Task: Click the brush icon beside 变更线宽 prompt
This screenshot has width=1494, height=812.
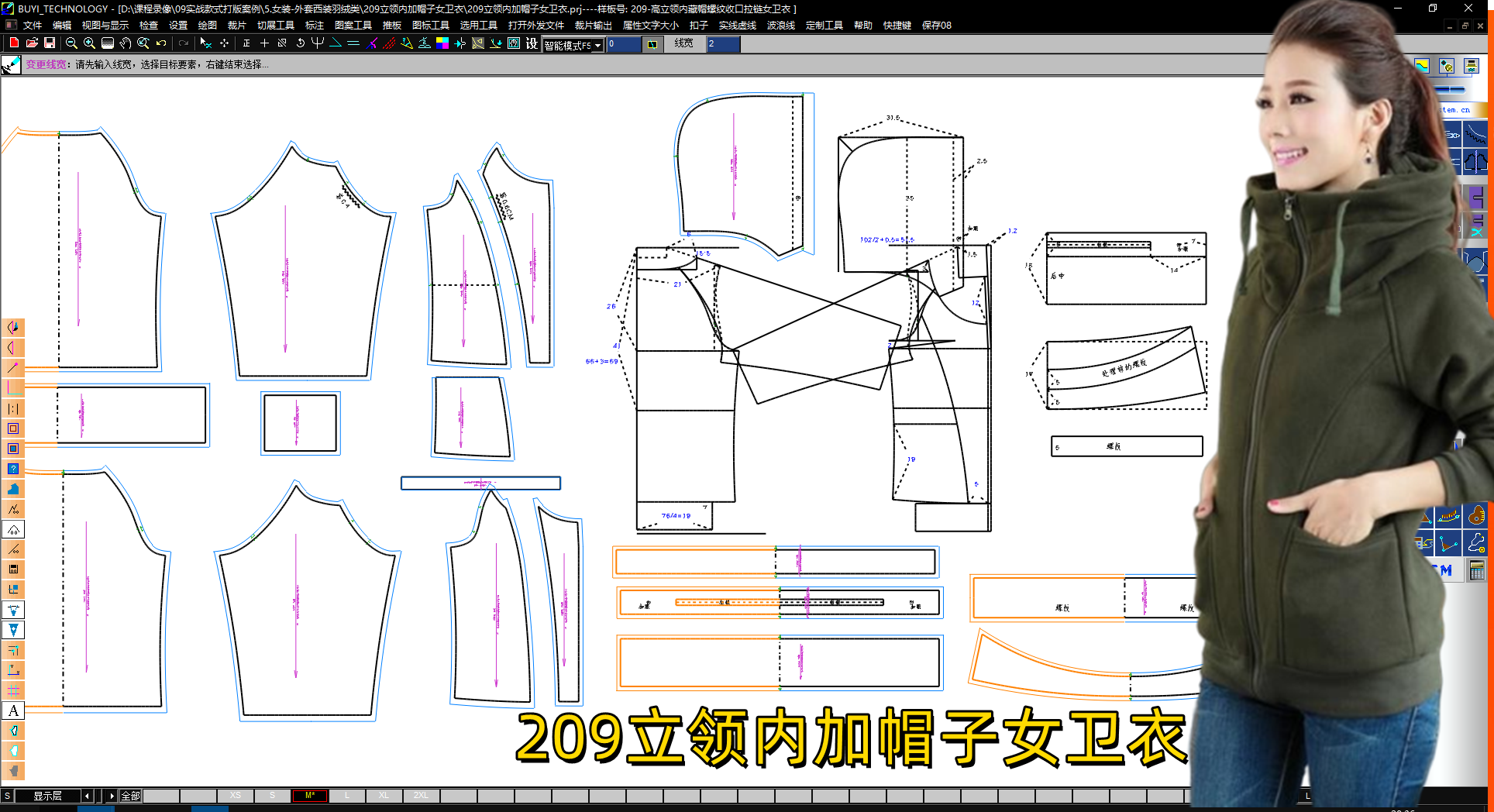Action: (x=12, y=65)
